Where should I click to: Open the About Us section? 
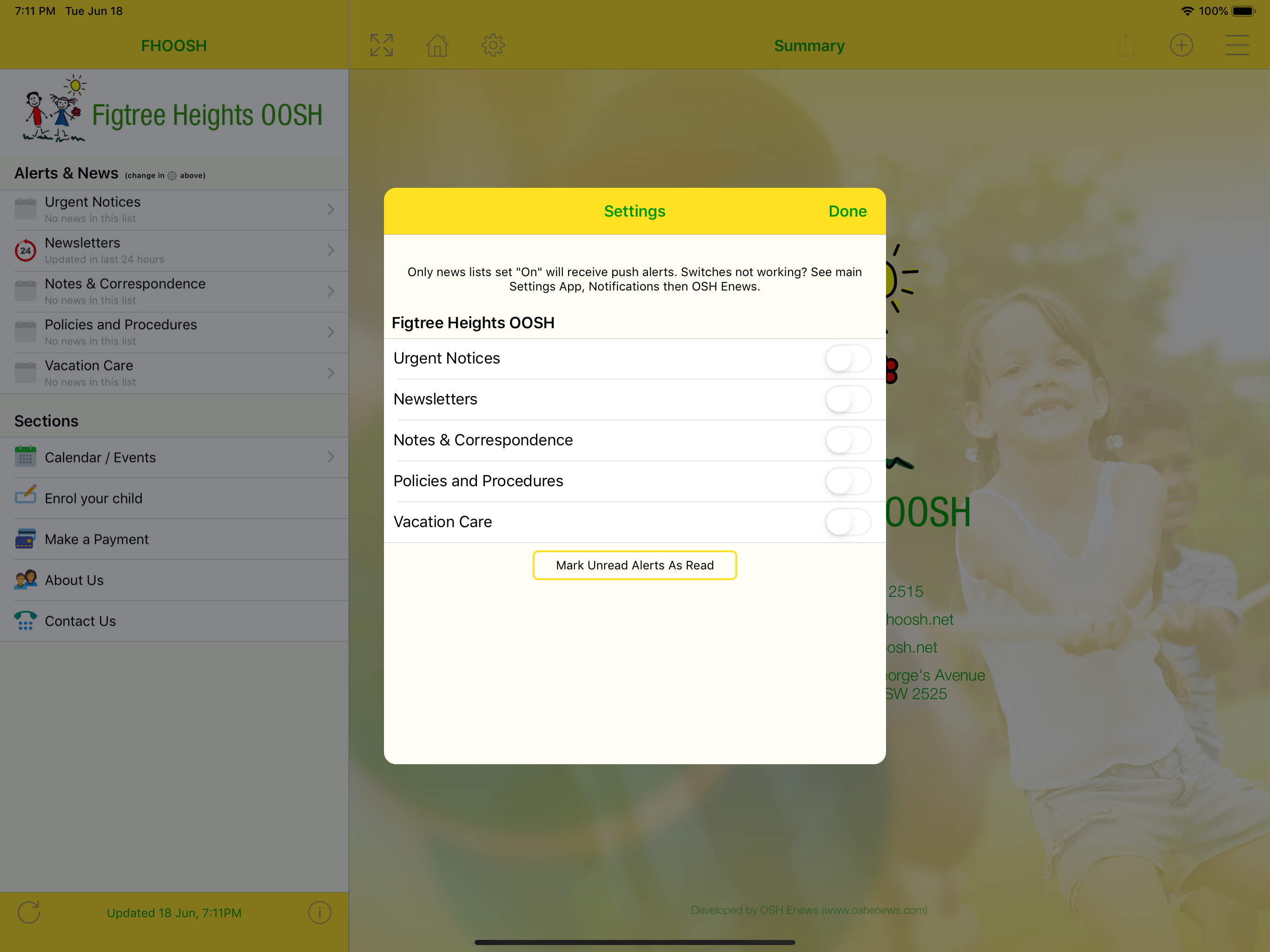(x=174, y=580)
